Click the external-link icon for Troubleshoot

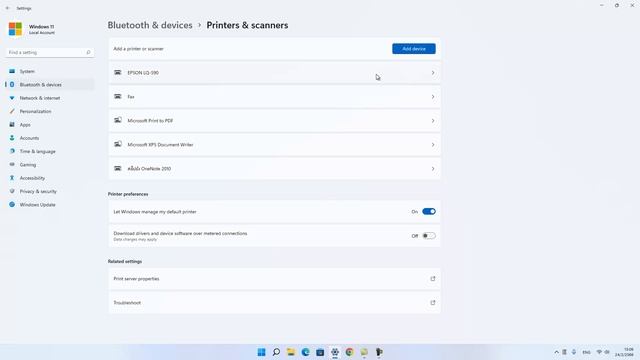[x=433, y=303]
